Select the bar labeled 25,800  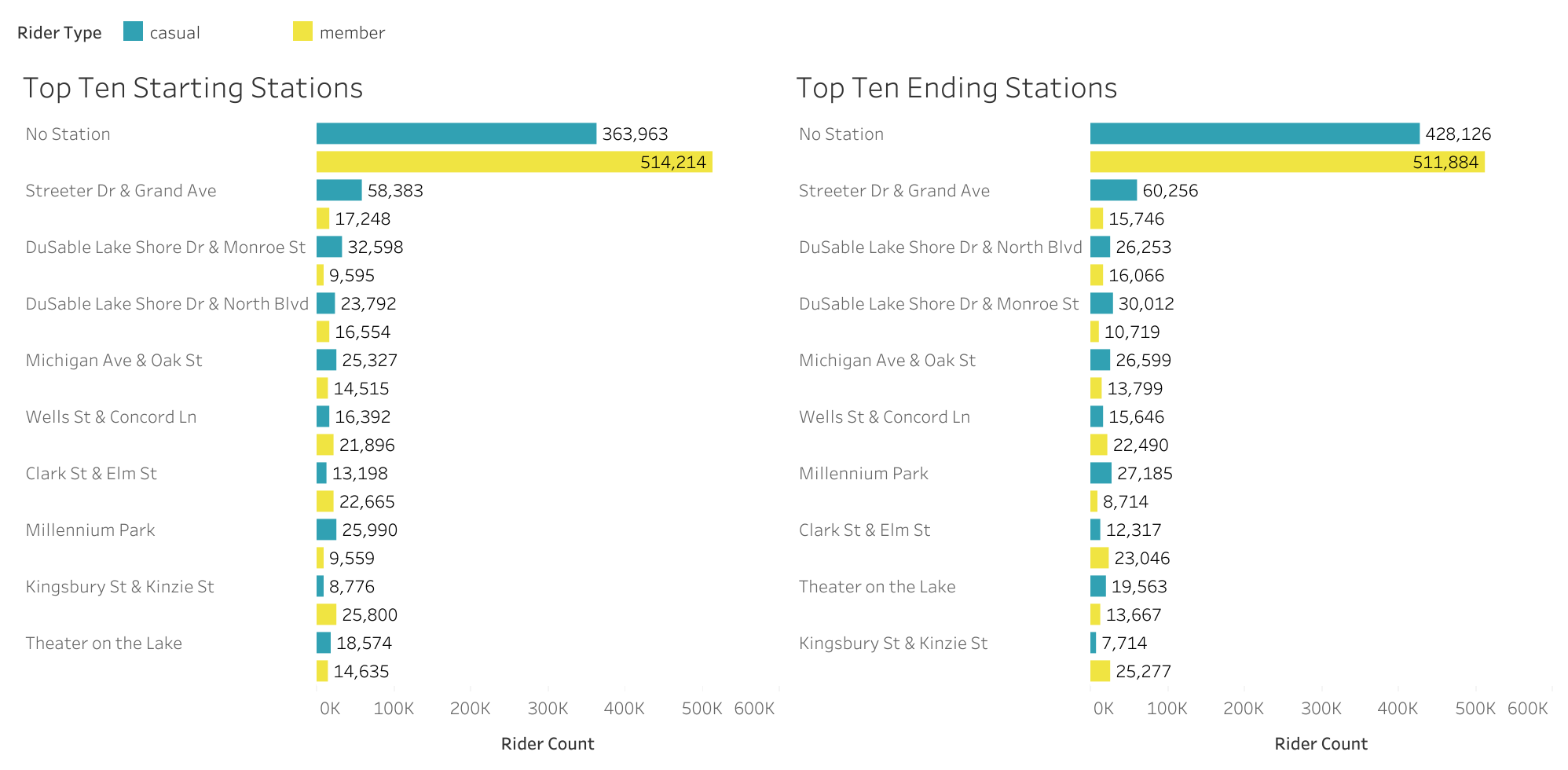click(327, 614)
